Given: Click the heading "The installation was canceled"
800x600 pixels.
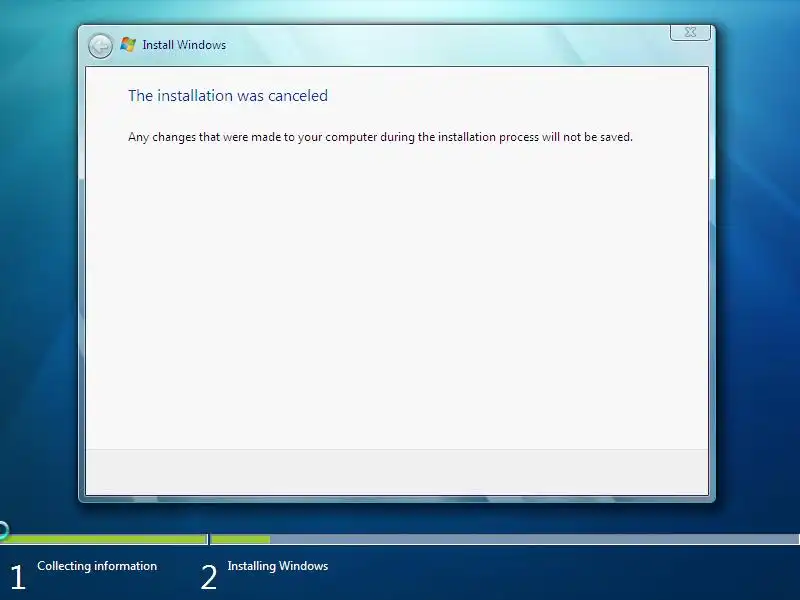Looking at the screenshot, I should 228,95.
